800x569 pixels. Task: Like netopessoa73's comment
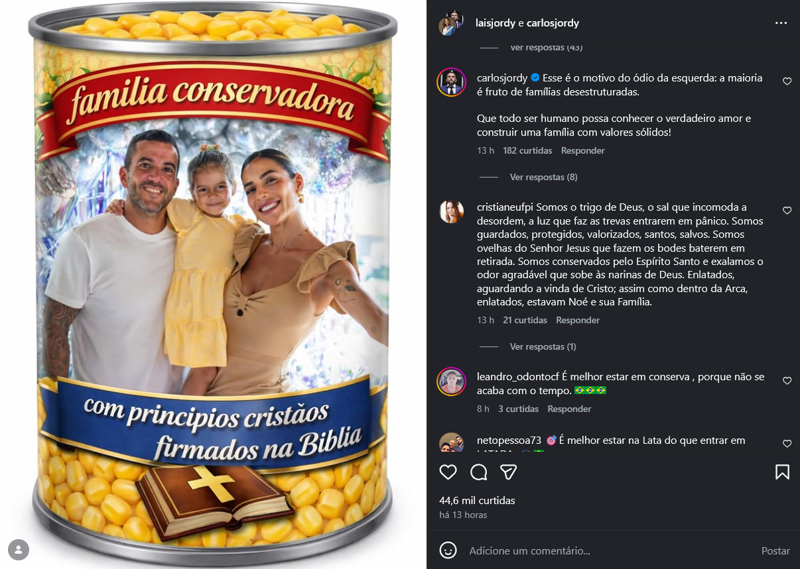(787, 444)
